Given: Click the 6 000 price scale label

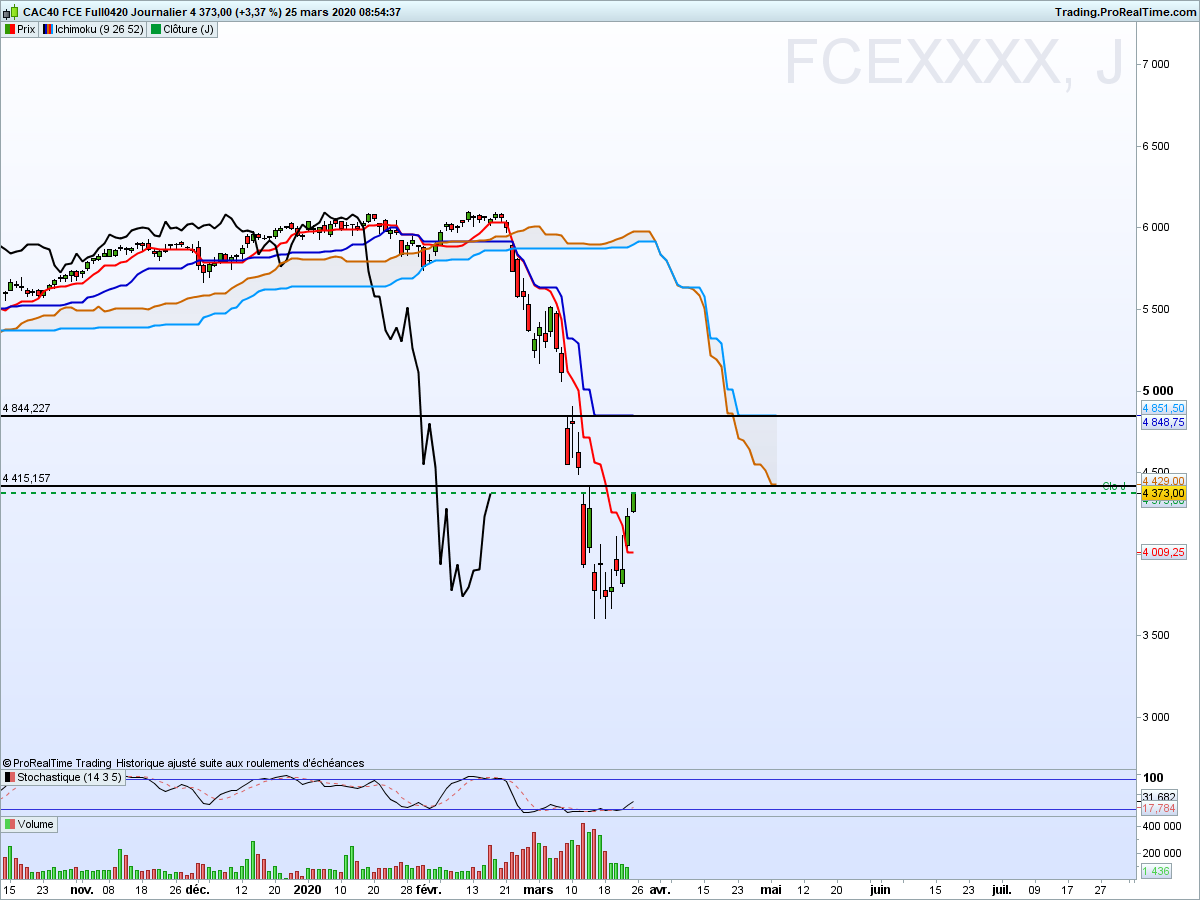Looking at the screenshot, I should tap(1155, 227).
